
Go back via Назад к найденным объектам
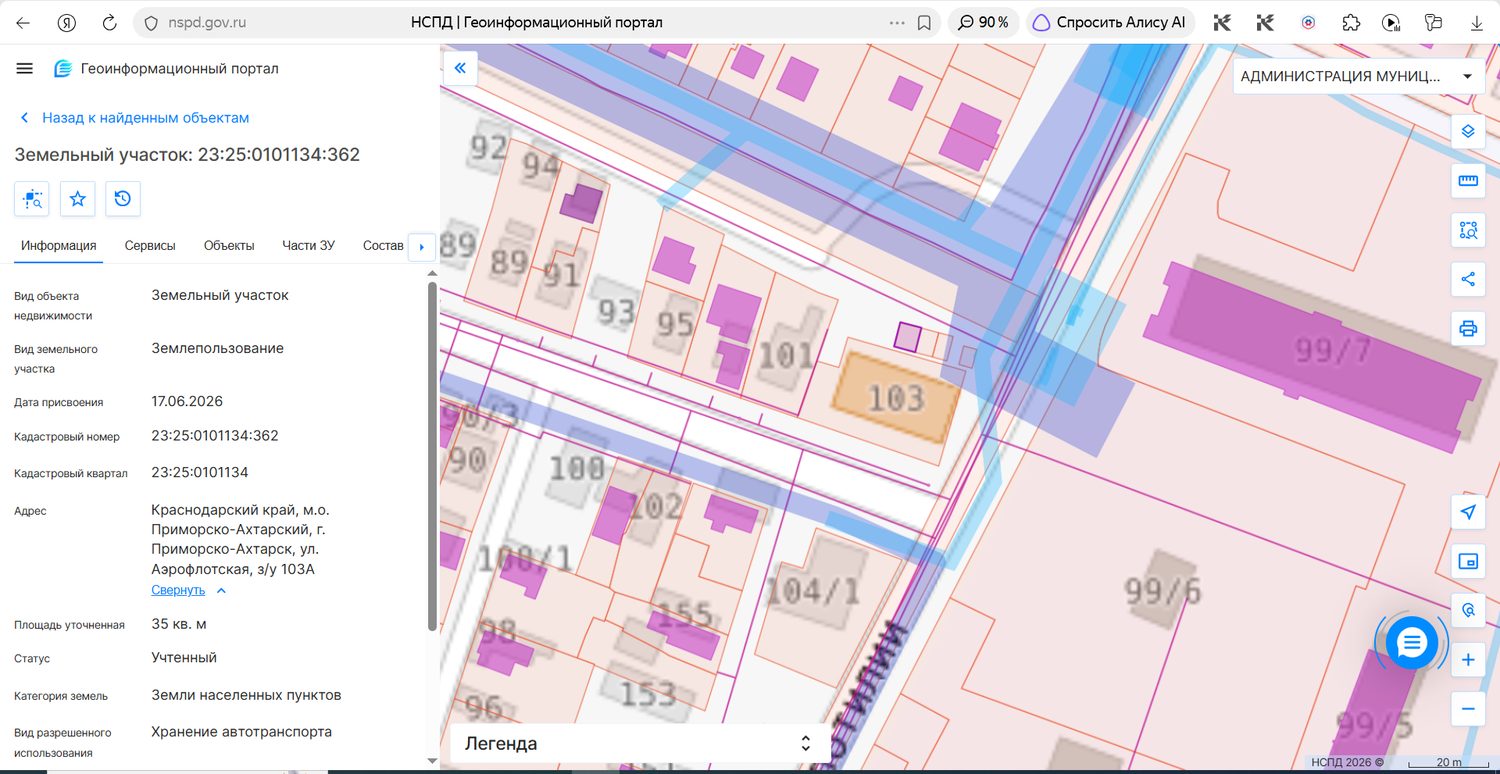(134, 117)
